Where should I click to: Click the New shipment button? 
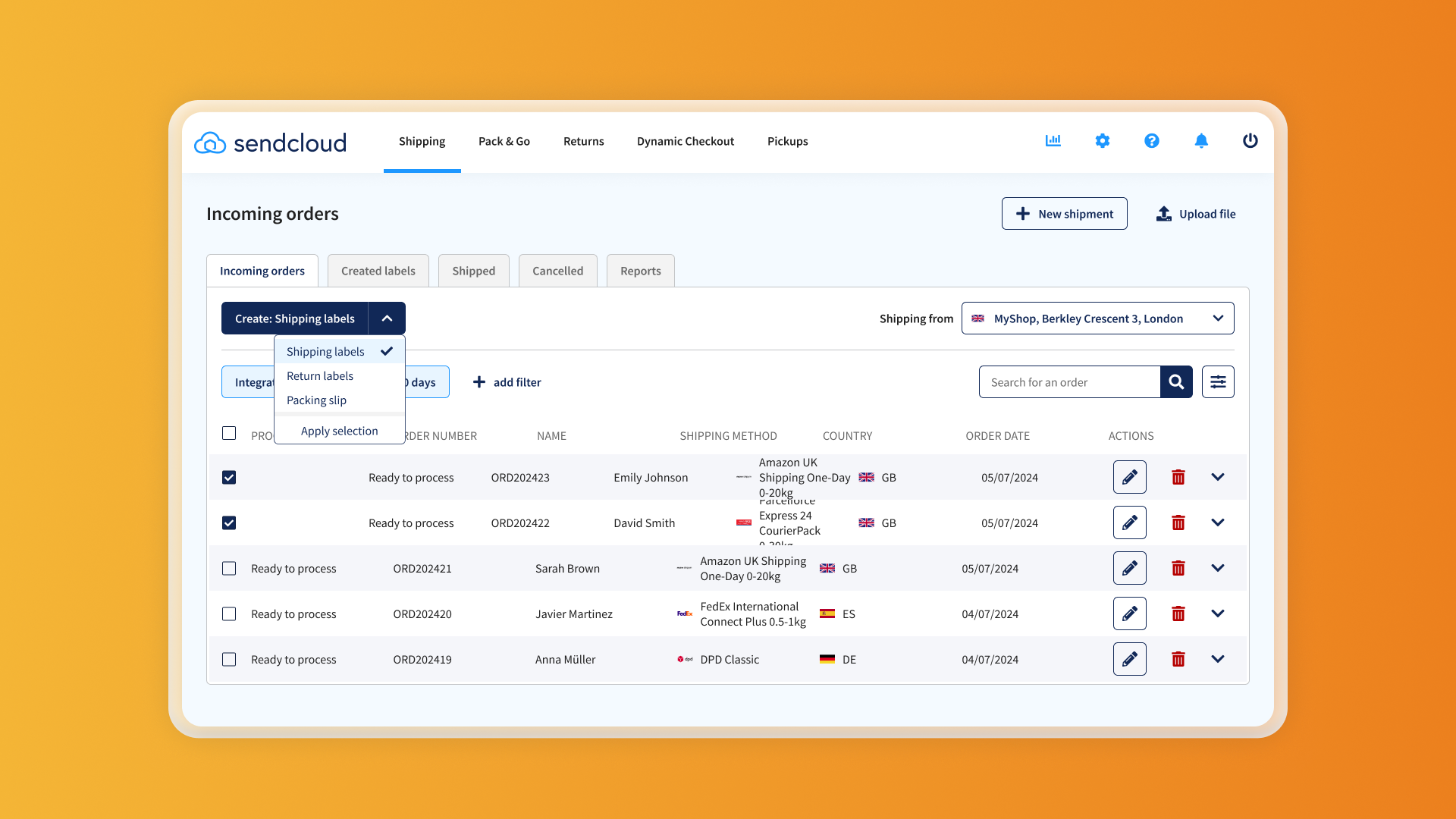pyautogui.click(x=1065, y=214)
